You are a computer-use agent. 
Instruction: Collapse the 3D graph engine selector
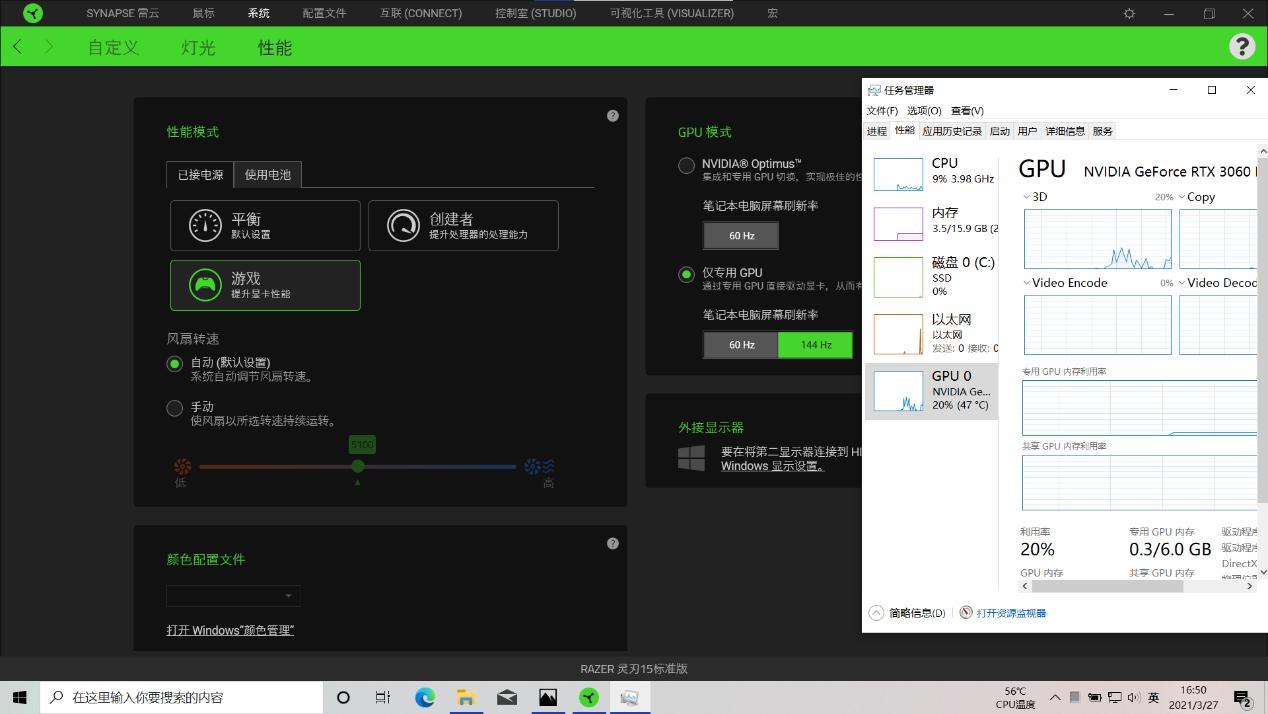pyautogui.click(x=1027, y=197)
